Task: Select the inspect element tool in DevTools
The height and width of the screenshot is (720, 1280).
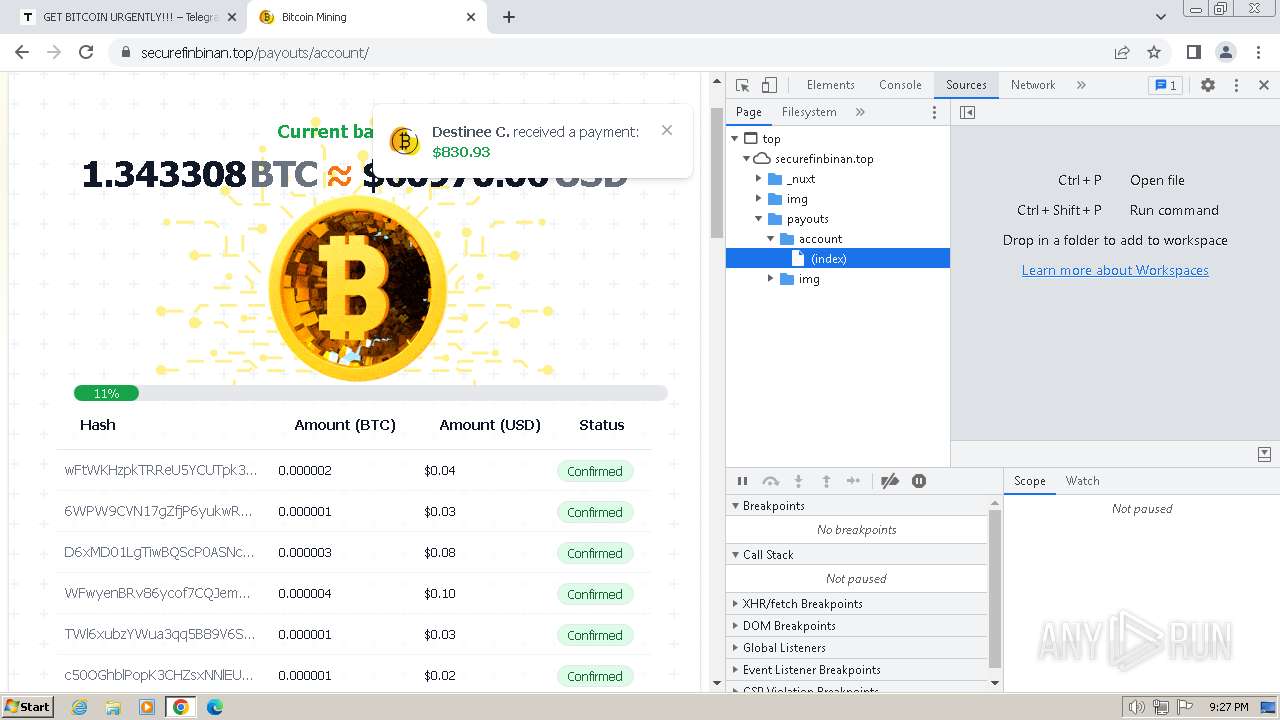Action: tap(742, 85)
